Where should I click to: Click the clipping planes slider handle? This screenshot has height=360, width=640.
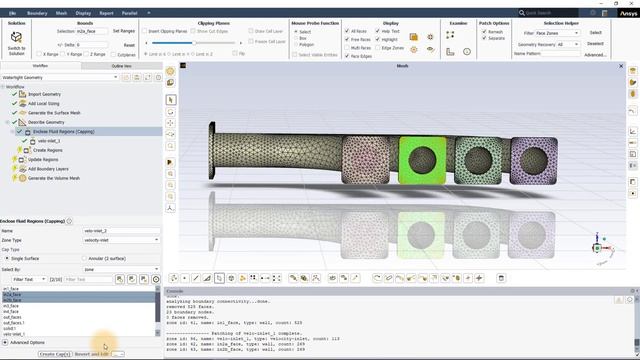pyautogui.click(x=194, y=42)
